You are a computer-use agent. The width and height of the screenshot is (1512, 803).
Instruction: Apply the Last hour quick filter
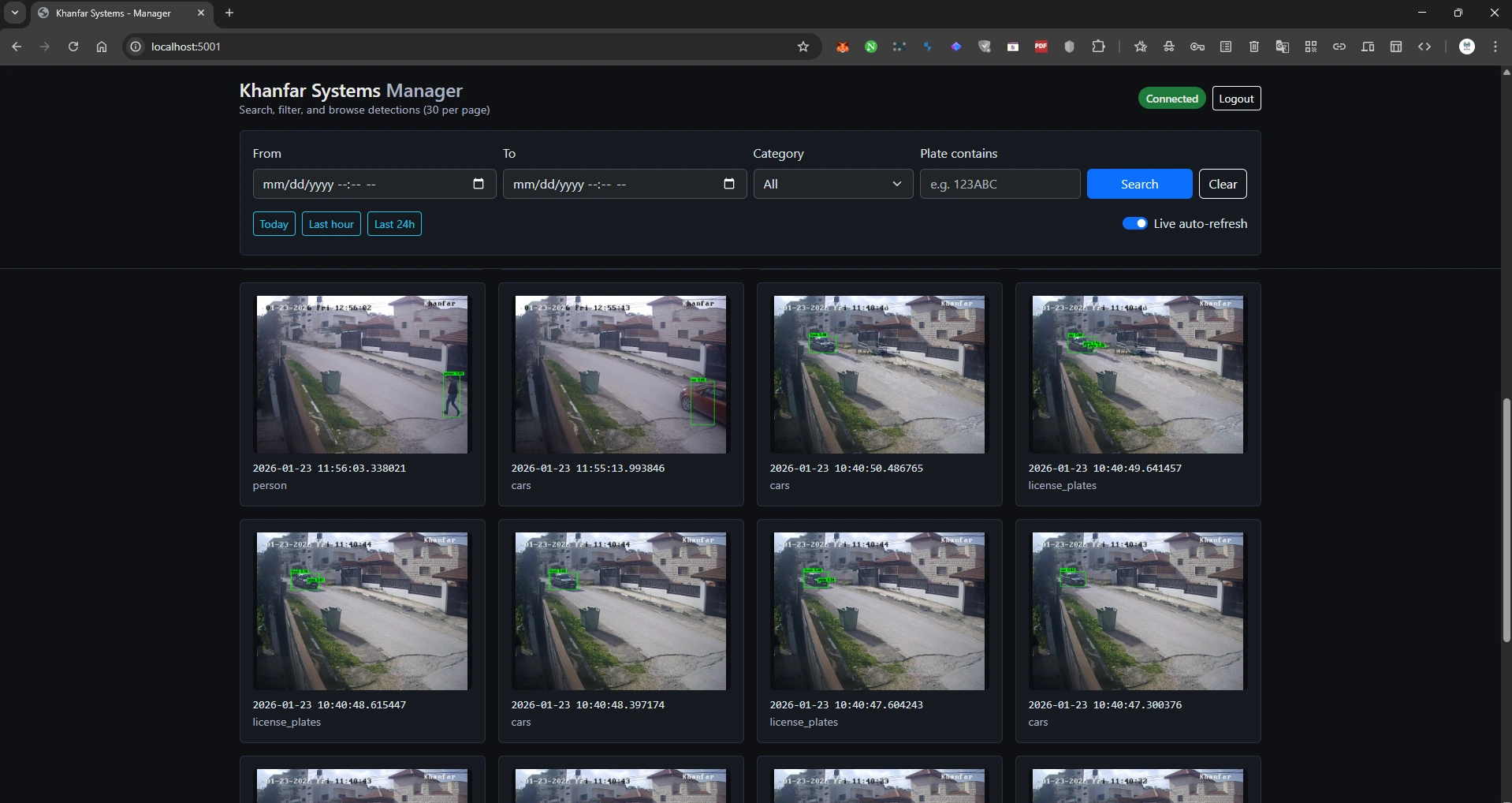coord(331,224)
